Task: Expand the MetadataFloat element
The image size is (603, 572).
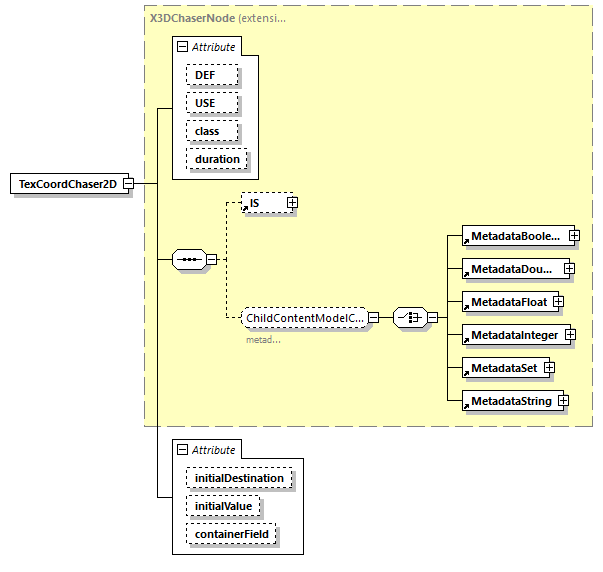Action: tap(558, 301)
